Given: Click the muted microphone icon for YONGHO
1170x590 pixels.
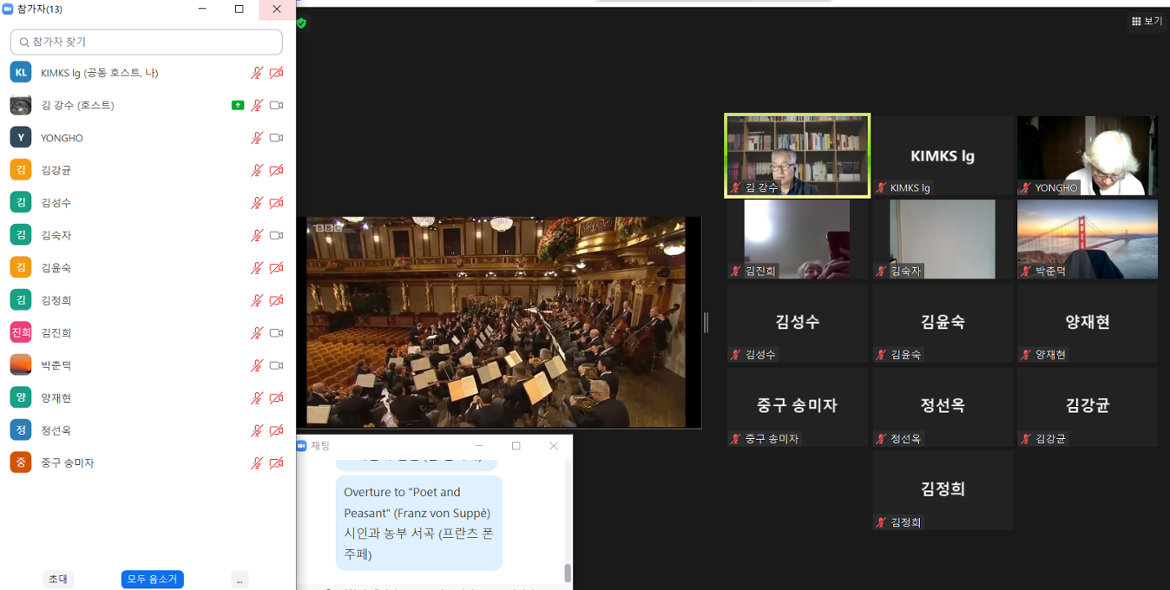Looking at the screenshot, I should [x=257, y=138].
